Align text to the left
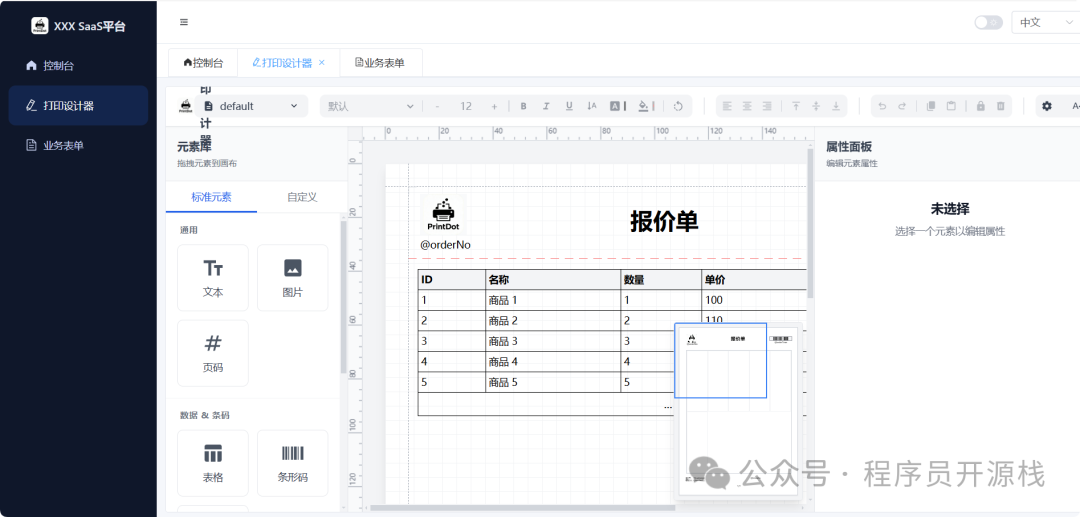Image resolution: width=1080 pixels, height=517 pixels. [x=727, y=106]
